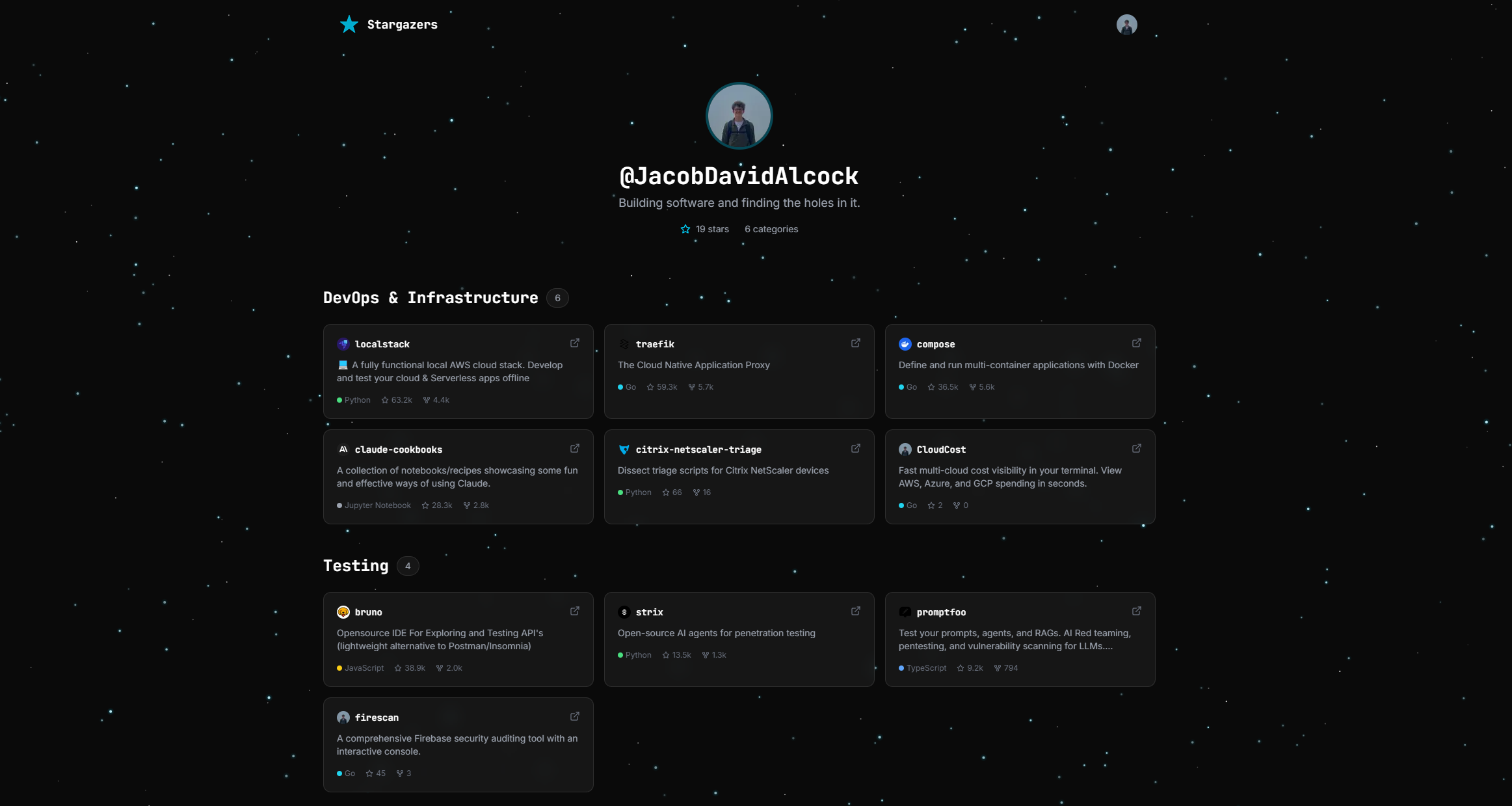Click the @JacobDavidAlcock profile photo

coord(739,115)
